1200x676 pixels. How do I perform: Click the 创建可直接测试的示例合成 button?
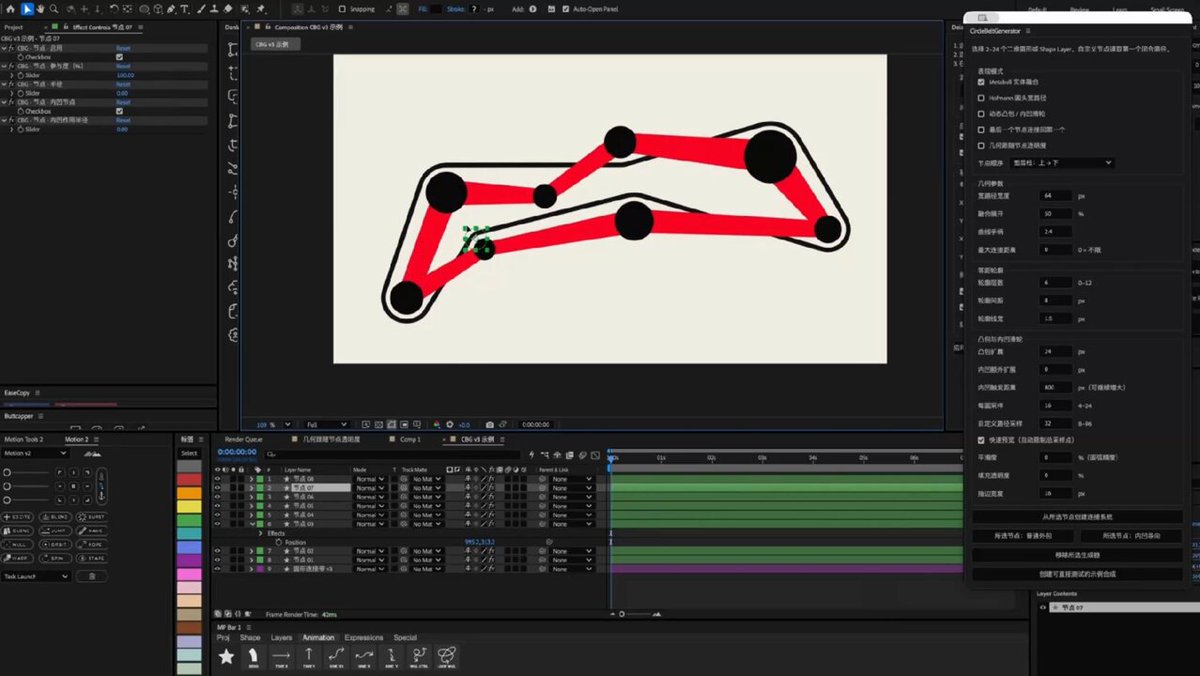(1077, 574)
